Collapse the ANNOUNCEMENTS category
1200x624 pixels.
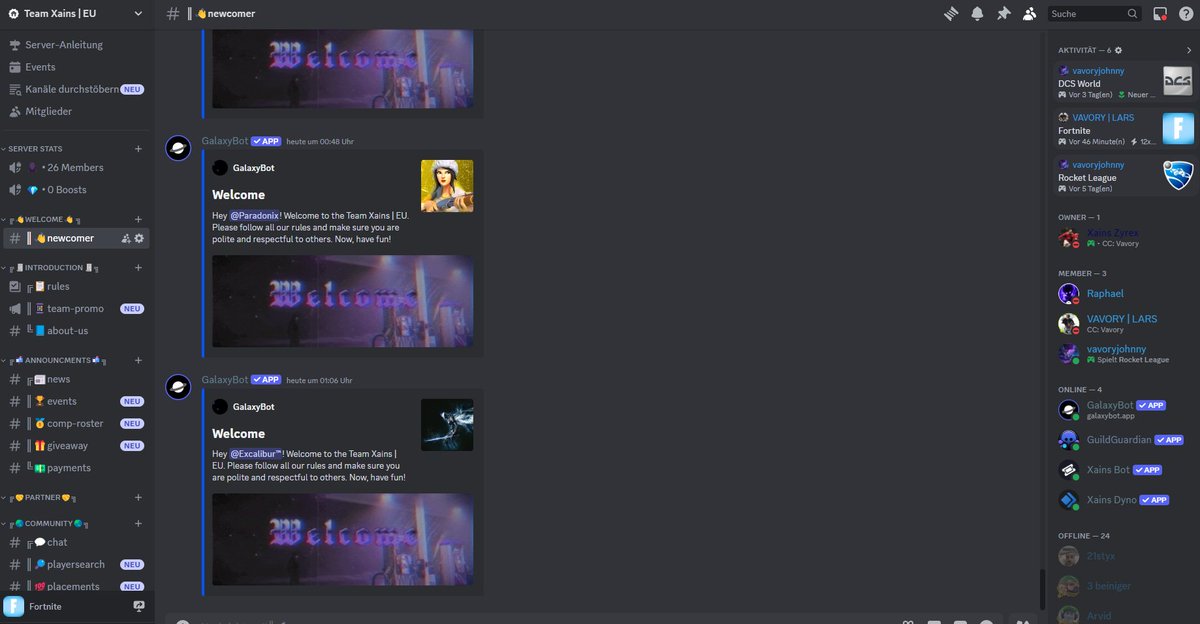pos(60,359)
